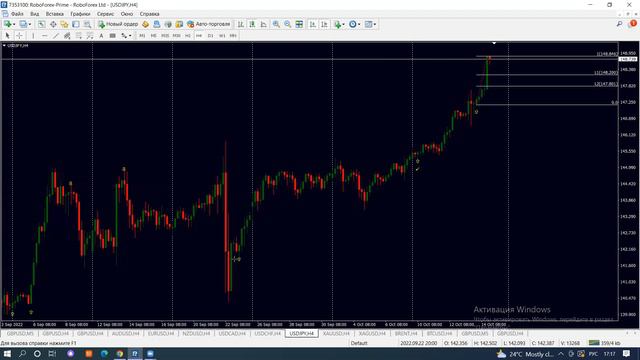Image resolution: width=640 pixels, height=360 pixels.
Task: Open the weather widget on taskbar
Action: (x=524, y=354)
